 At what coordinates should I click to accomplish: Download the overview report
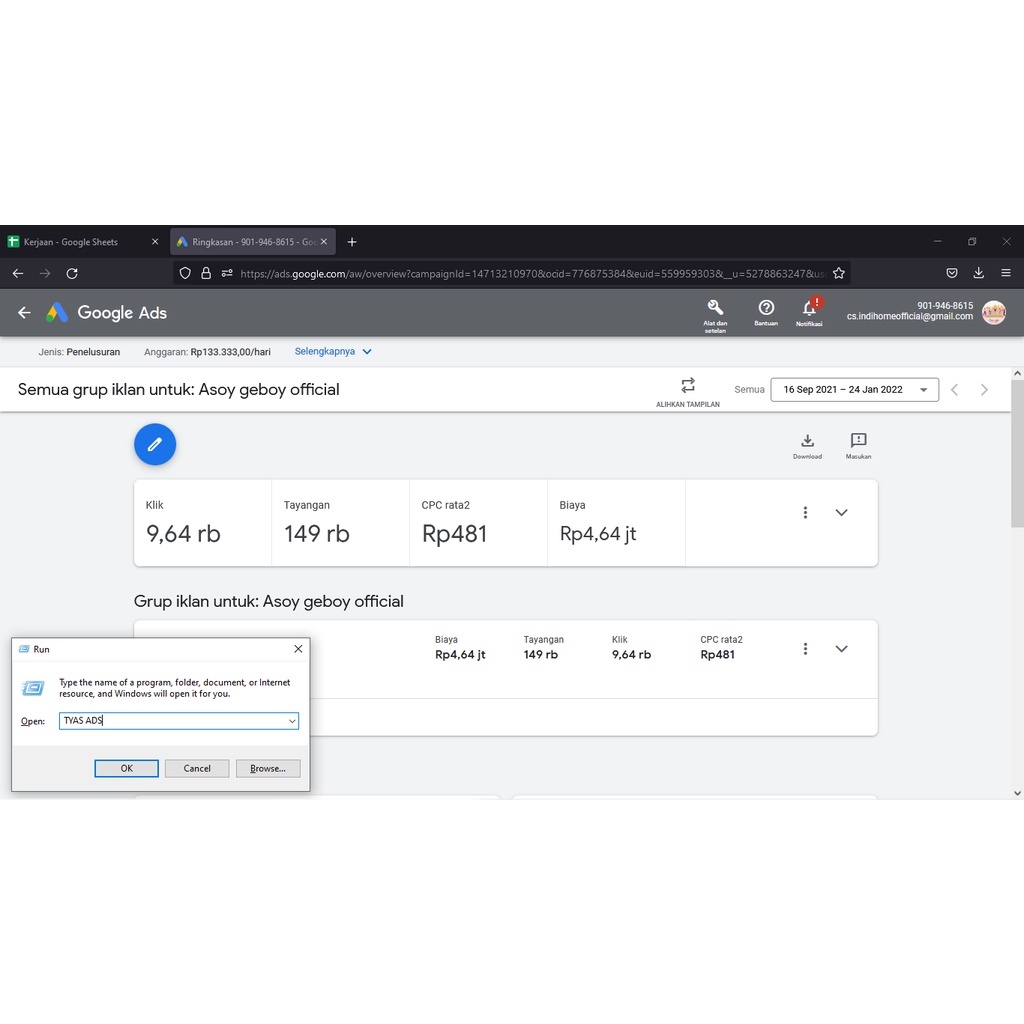tap(807, 446)
